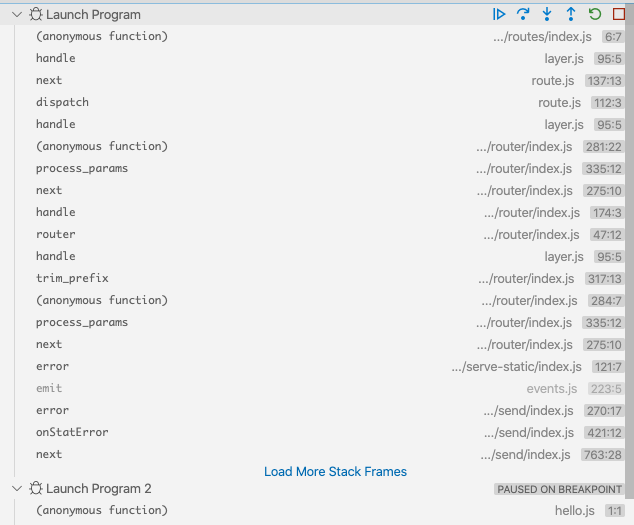
Task: Collapse the Launch Program 2 session
Action: click(x=16, y=489)
